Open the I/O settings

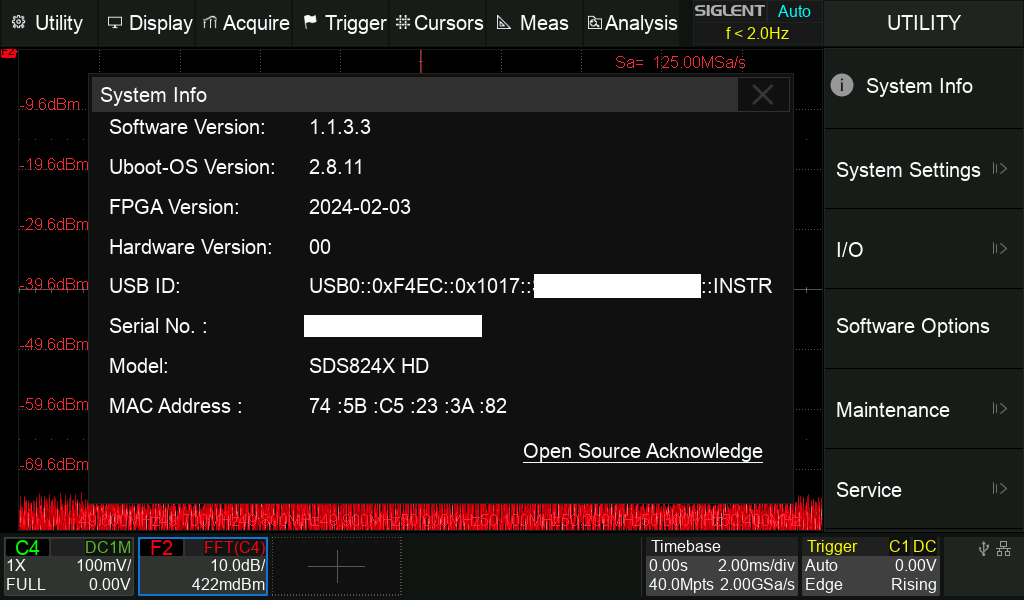[x=923, y=249]
